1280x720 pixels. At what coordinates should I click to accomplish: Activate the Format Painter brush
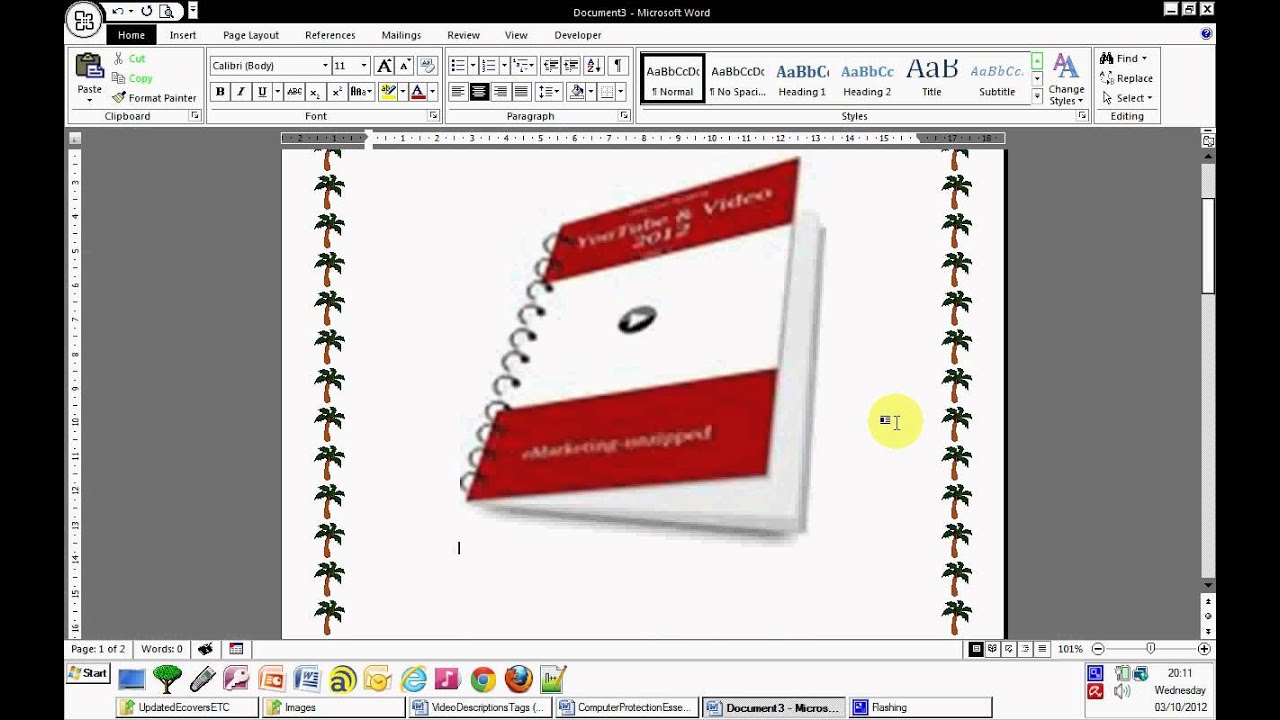(x=154, y=98)
